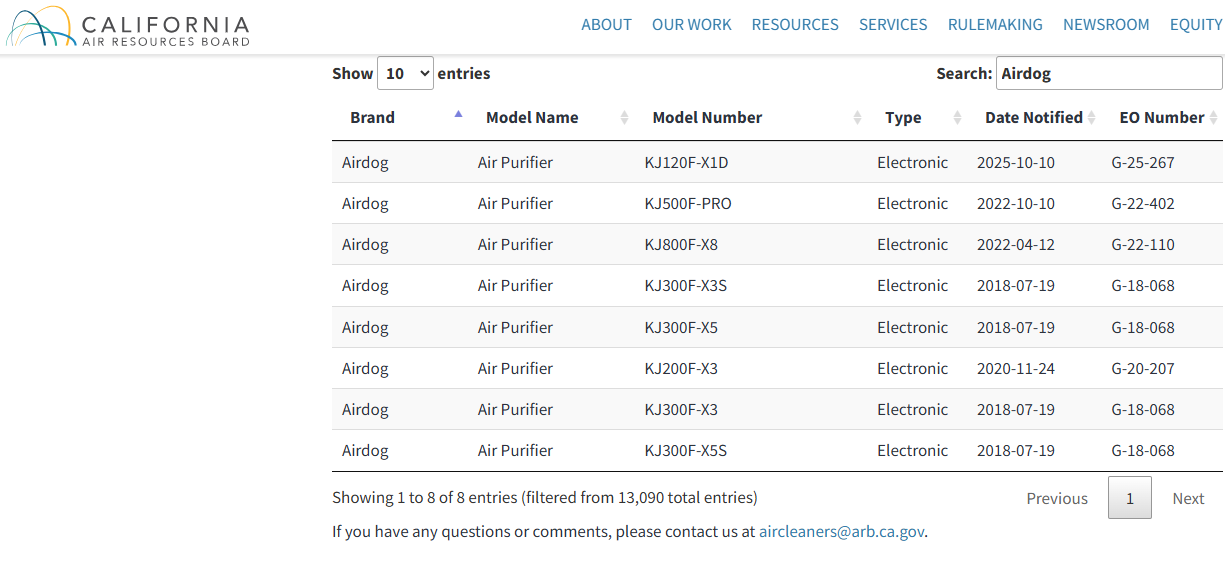The width and height of the screenshot is (1225, 572).
Task: Select model number KJ120F-X1D
Action: point(687,162)
